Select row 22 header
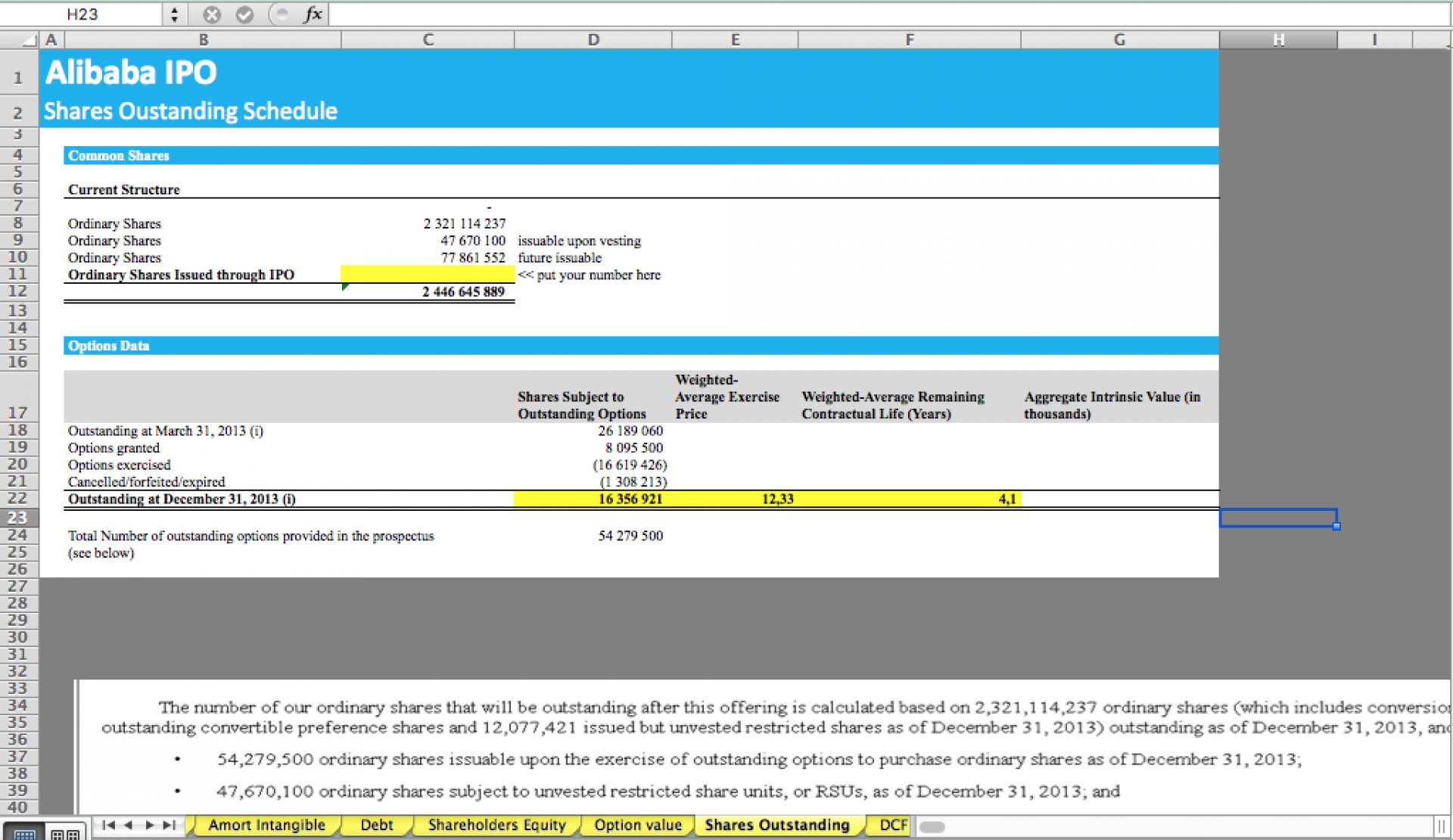The height and width of the screenshot is (840, 1453). [18, 499]
